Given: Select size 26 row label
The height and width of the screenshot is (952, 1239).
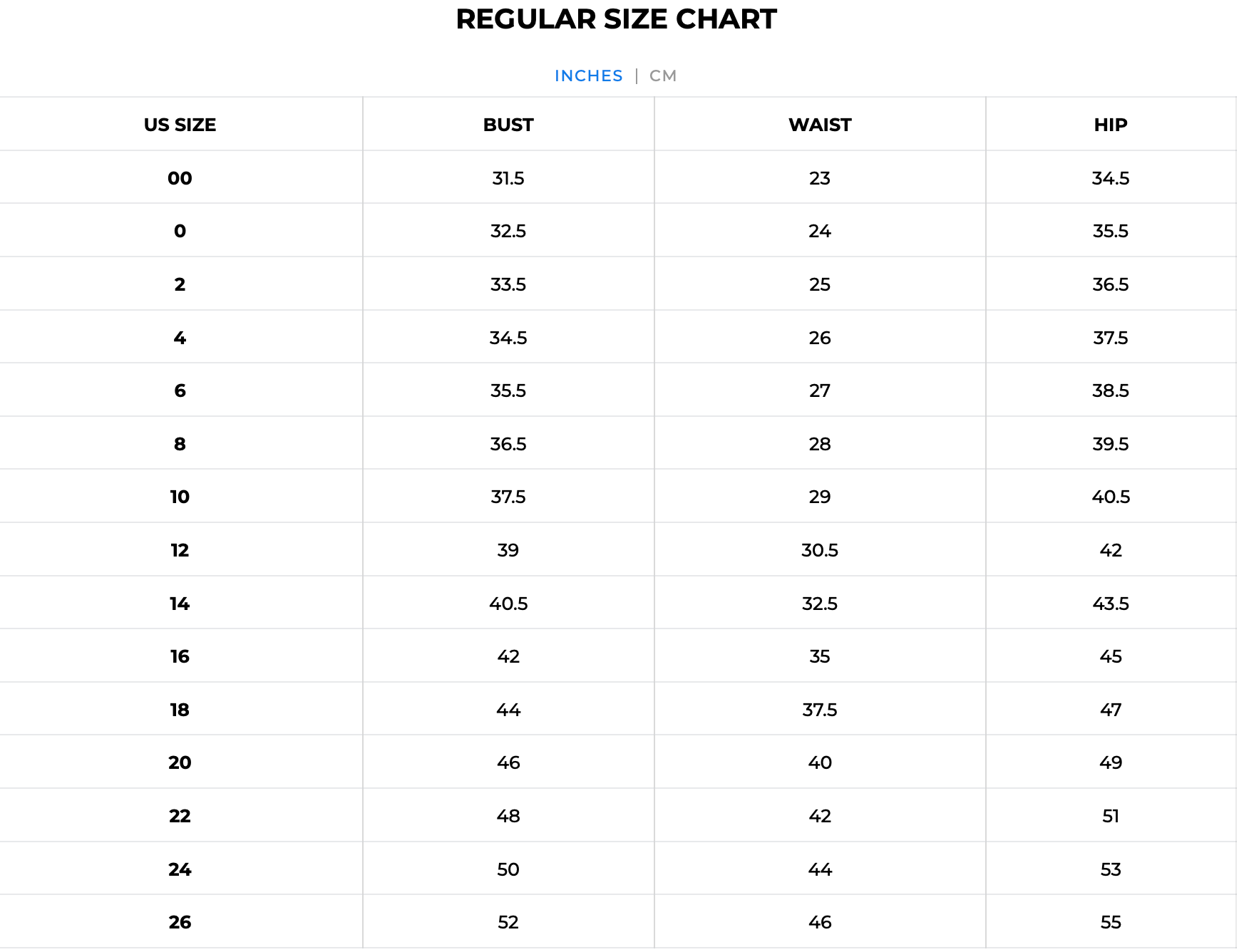Looking at the screenshot, I should [x=180, y=921].
